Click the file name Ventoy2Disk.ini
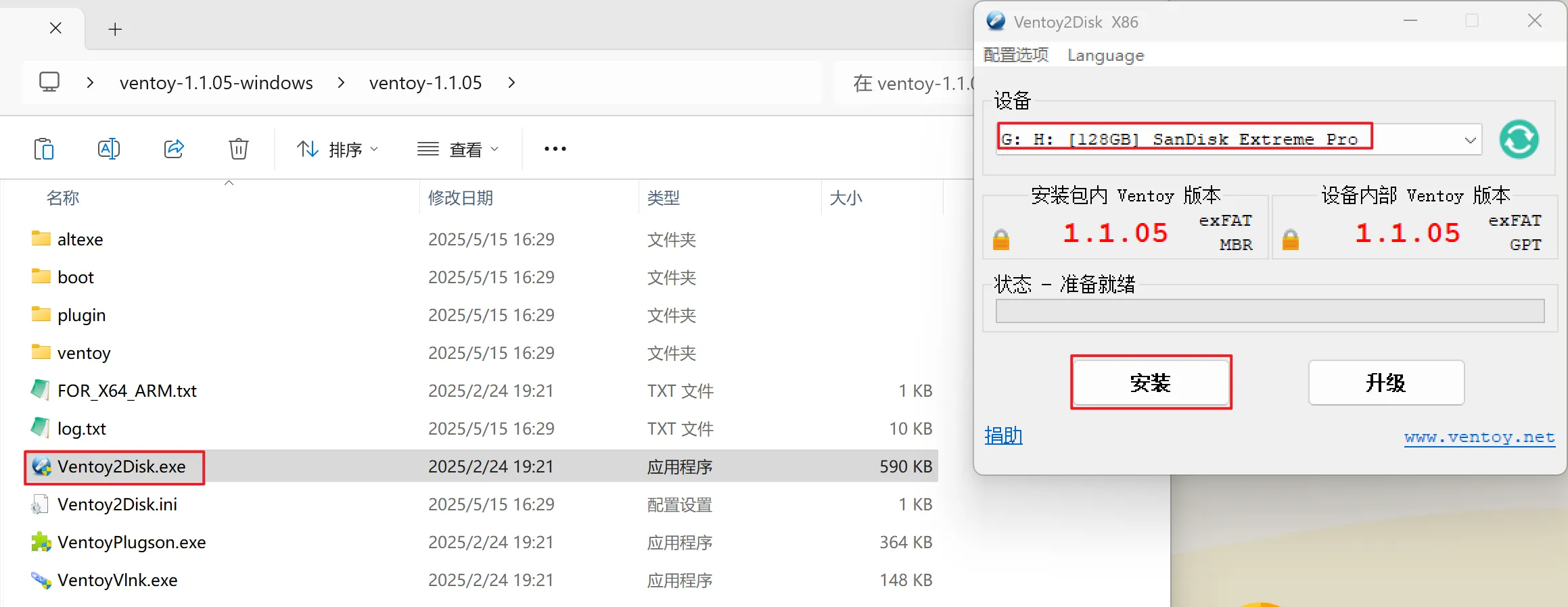This screenshot has width=1568, height=607. pos(118,504)
